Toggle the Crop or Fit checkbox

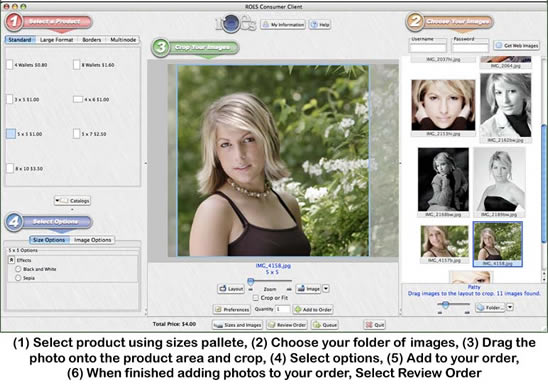[256, 298]
